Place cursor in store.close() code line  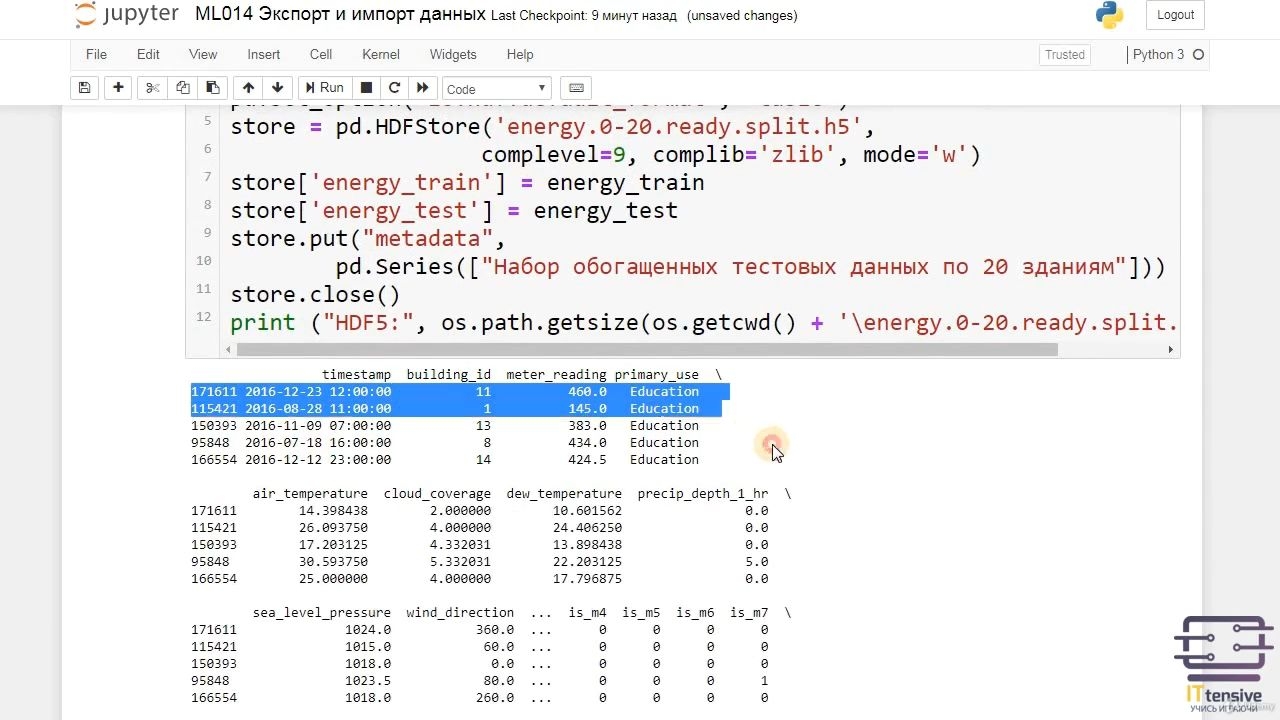(315, 295)
